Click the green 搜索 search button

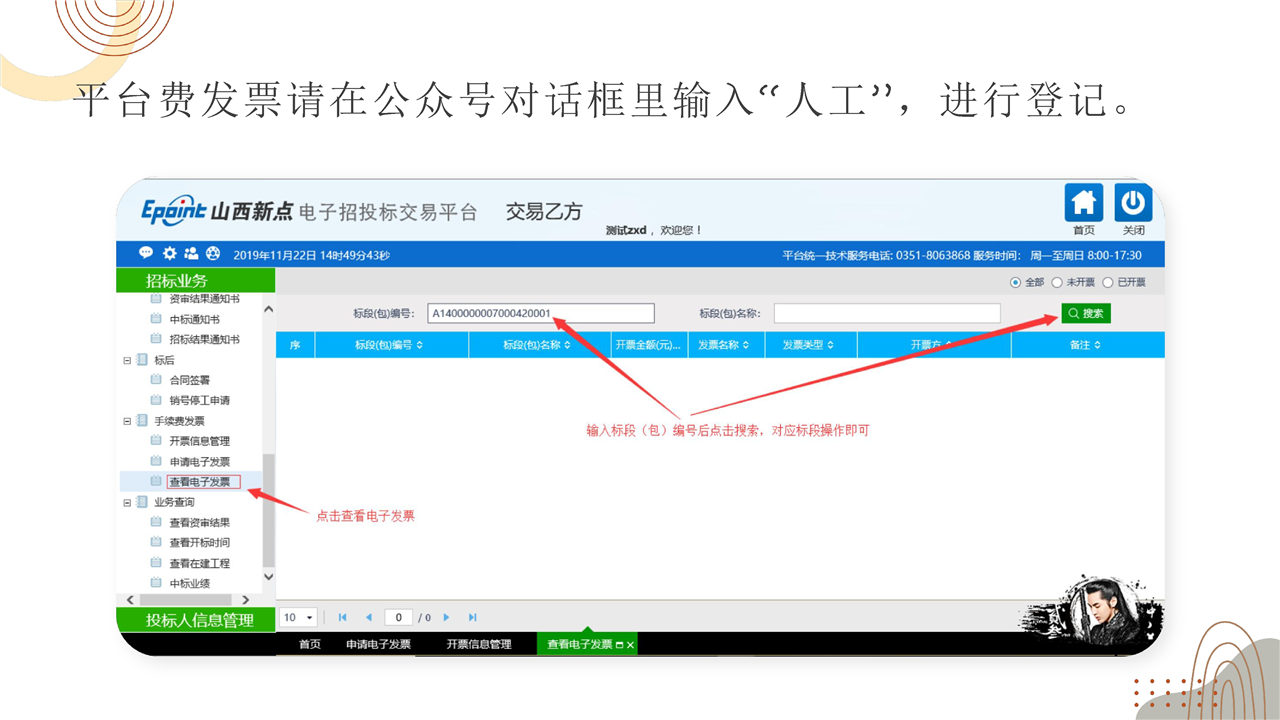click(1086, 314)
